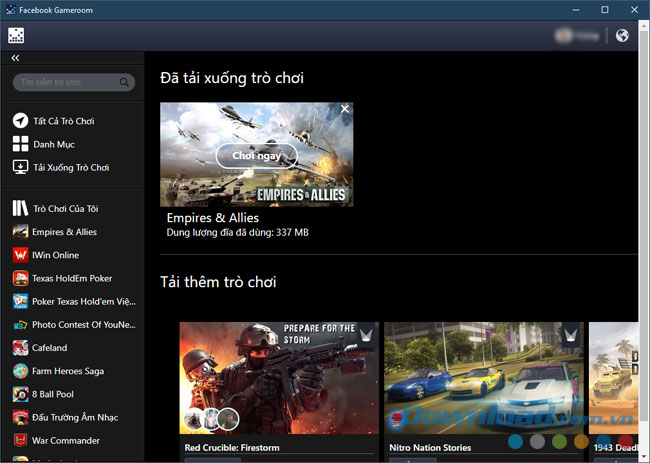
Task: Open Danh Mục categories
Action: coord(53,144)
